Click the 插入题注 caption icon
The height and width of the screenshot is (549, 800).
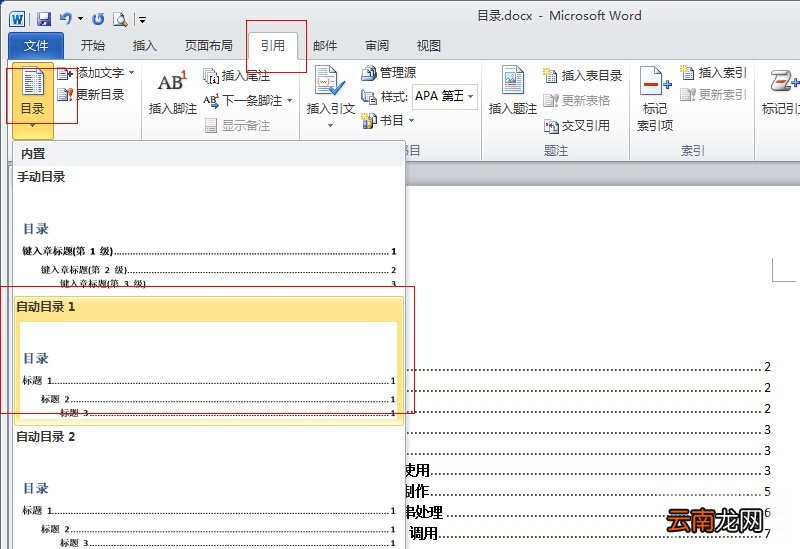point(513,80)
